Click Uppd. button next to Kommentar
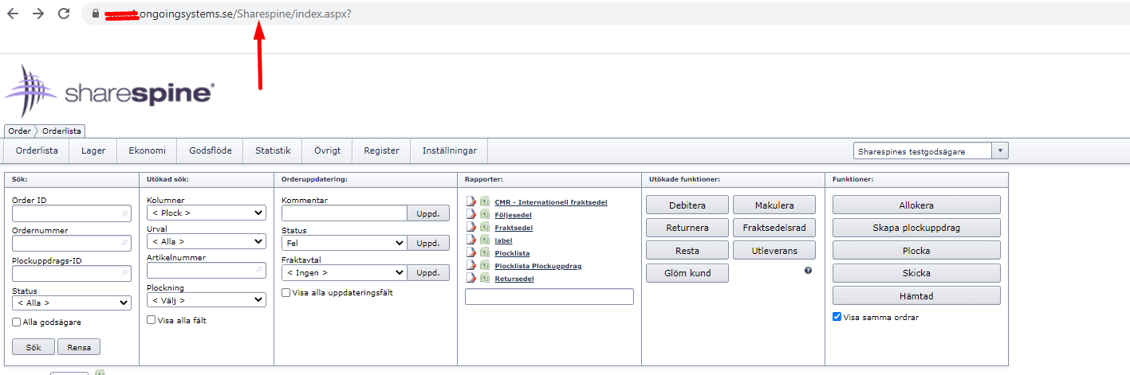 (429, 213)
